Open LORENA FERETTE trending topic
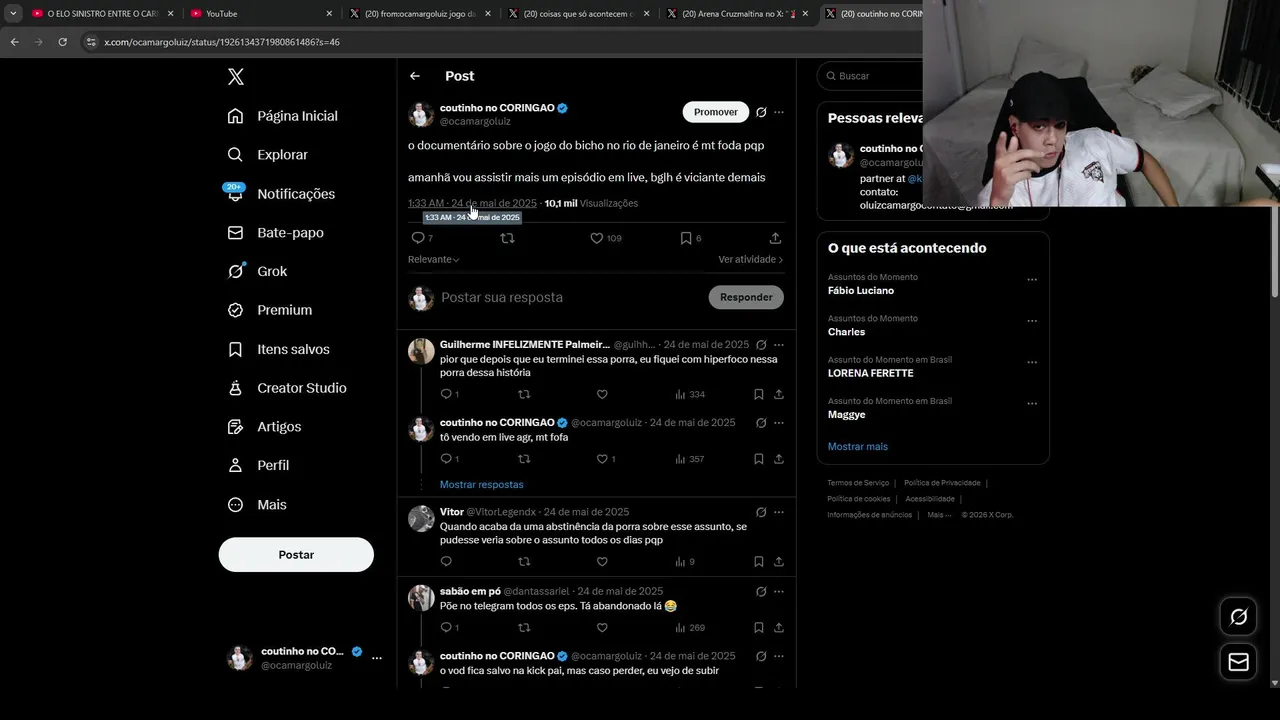This screenshot has height=720, width=1280. click(870, 373)
